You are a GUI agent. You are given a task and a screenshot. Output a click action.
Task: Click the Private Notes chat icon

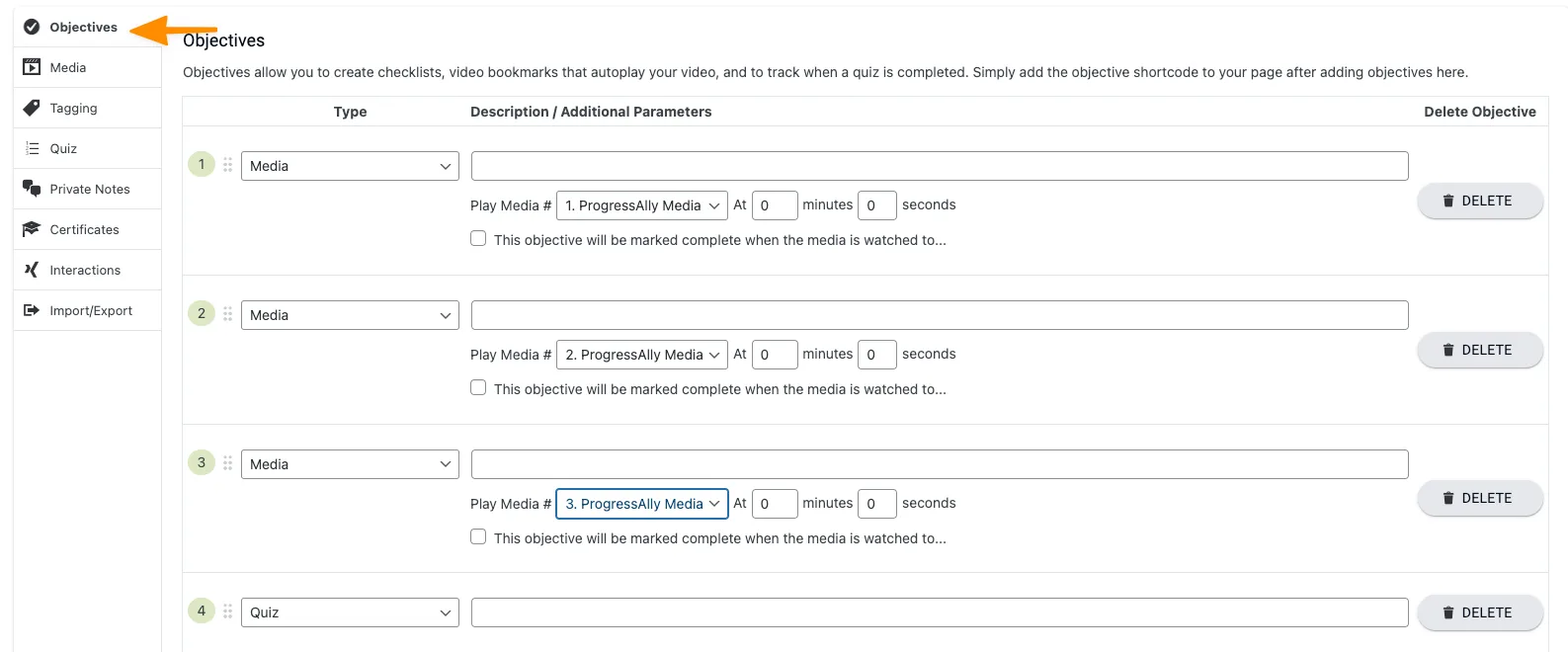click(x=32, y=189)
